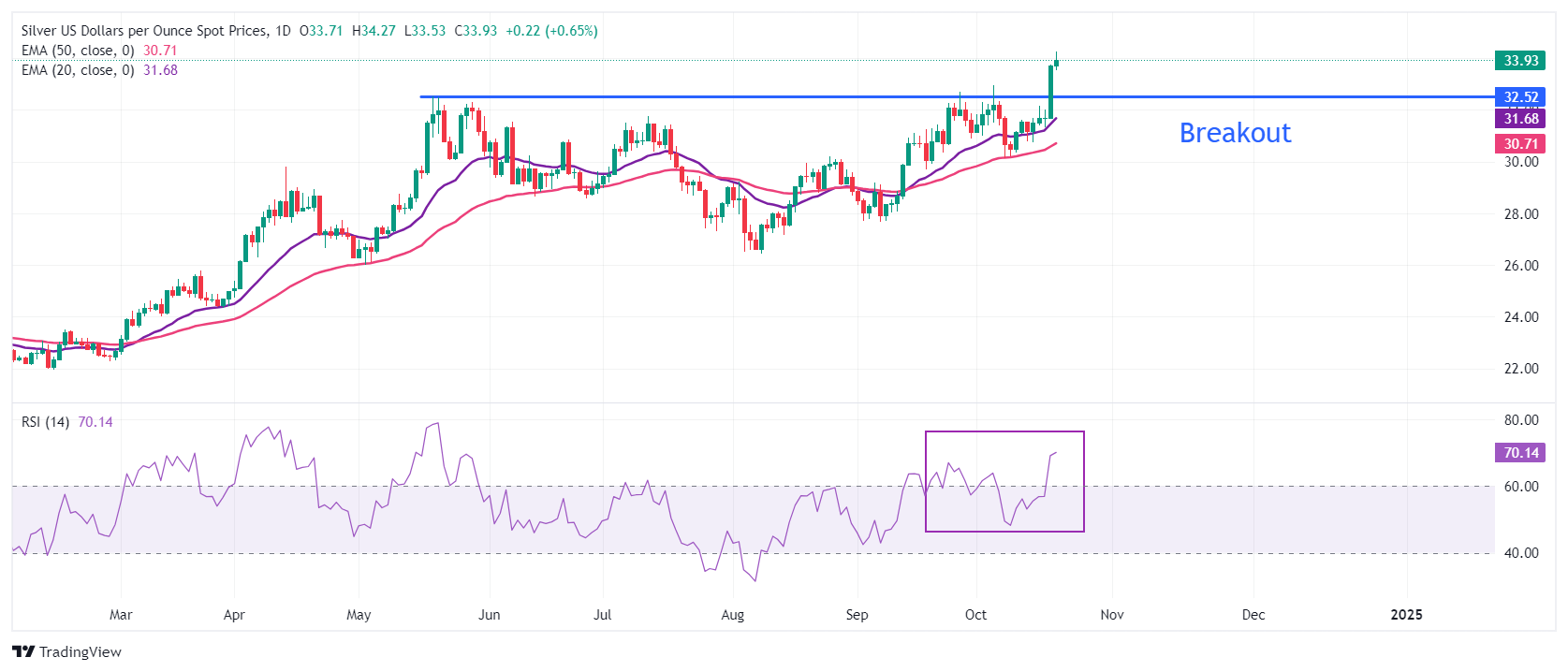
Task: Click the green 33.93 current price tag
Action: 1520,61
